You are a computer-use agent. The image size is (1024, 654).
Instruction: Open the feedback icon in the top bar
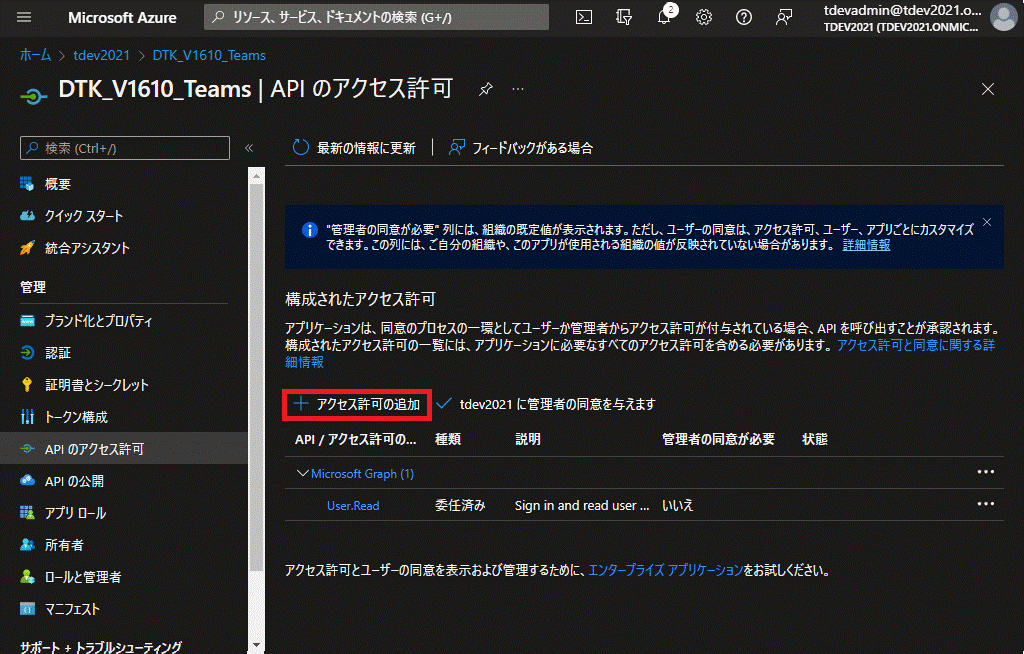[784, 17]
